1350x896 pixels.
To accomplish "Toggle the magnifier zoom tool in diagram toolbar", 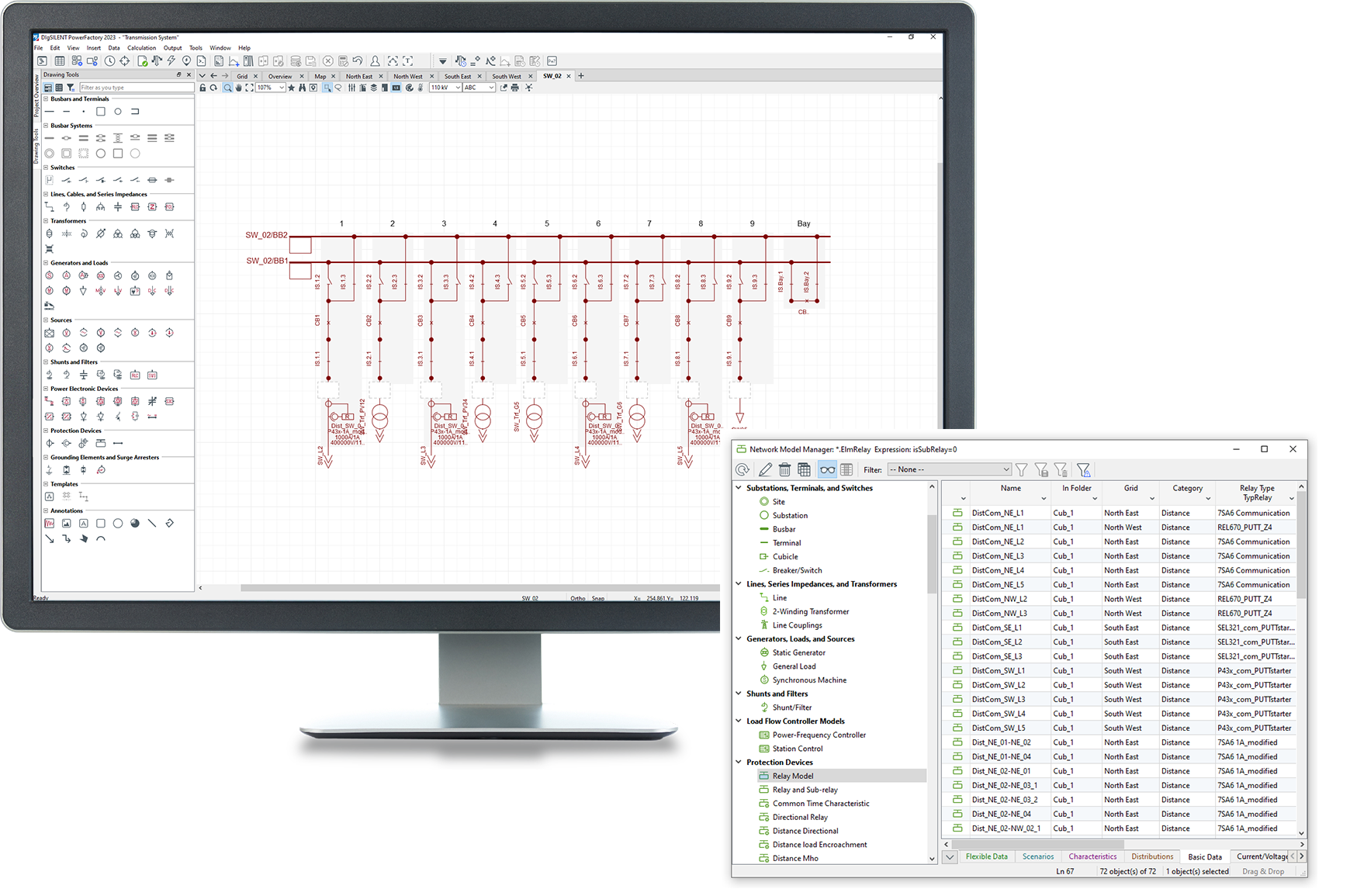I will (228, 88).
